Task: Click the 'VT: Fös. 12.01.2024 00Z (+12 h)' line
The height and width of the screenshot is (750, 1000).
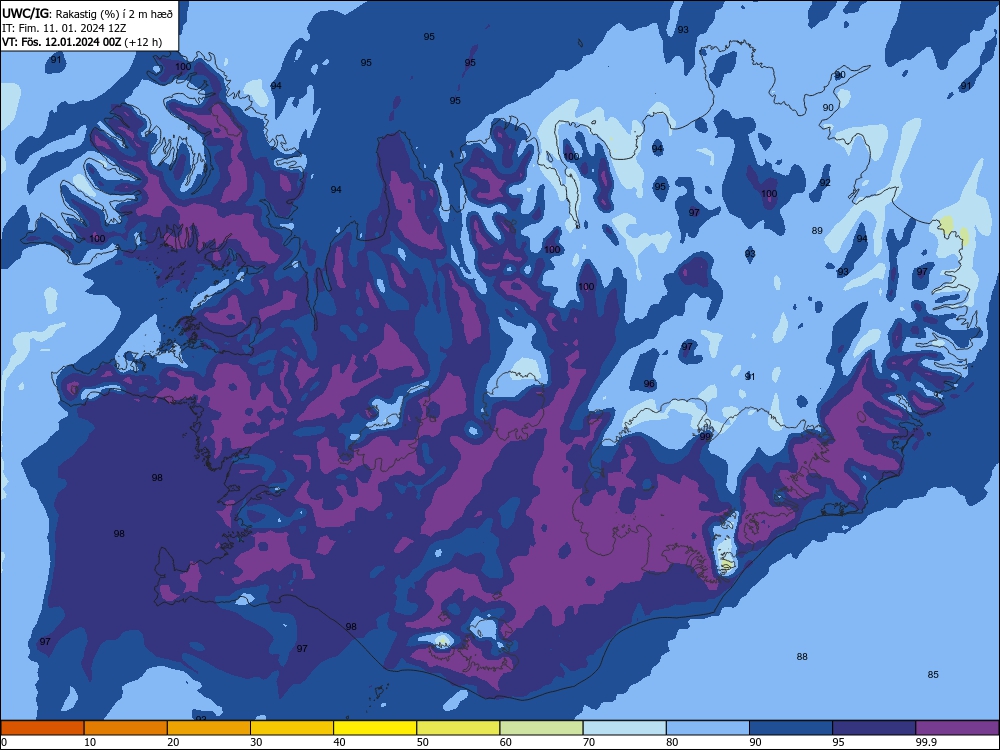Action: pos(82,42)
